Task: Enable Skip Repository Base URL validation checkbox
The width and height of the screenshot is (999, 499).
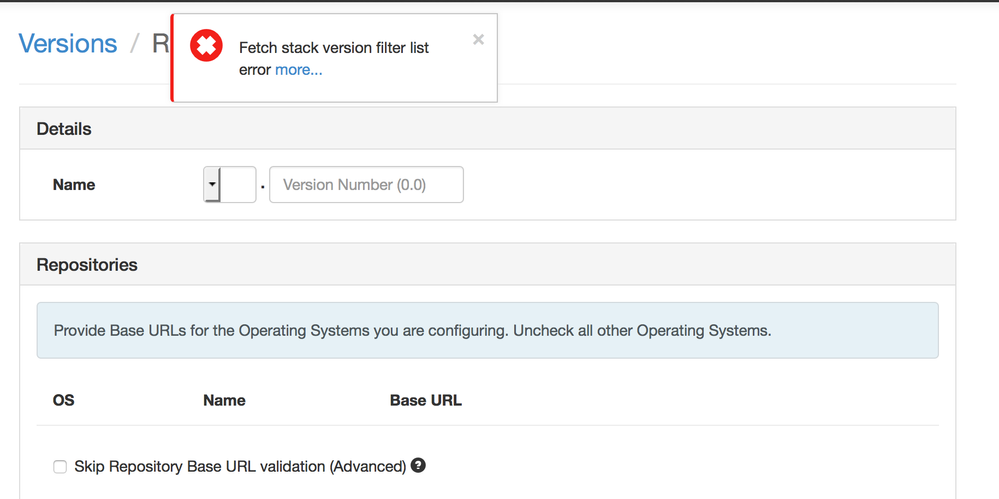Action: (60, 466)
